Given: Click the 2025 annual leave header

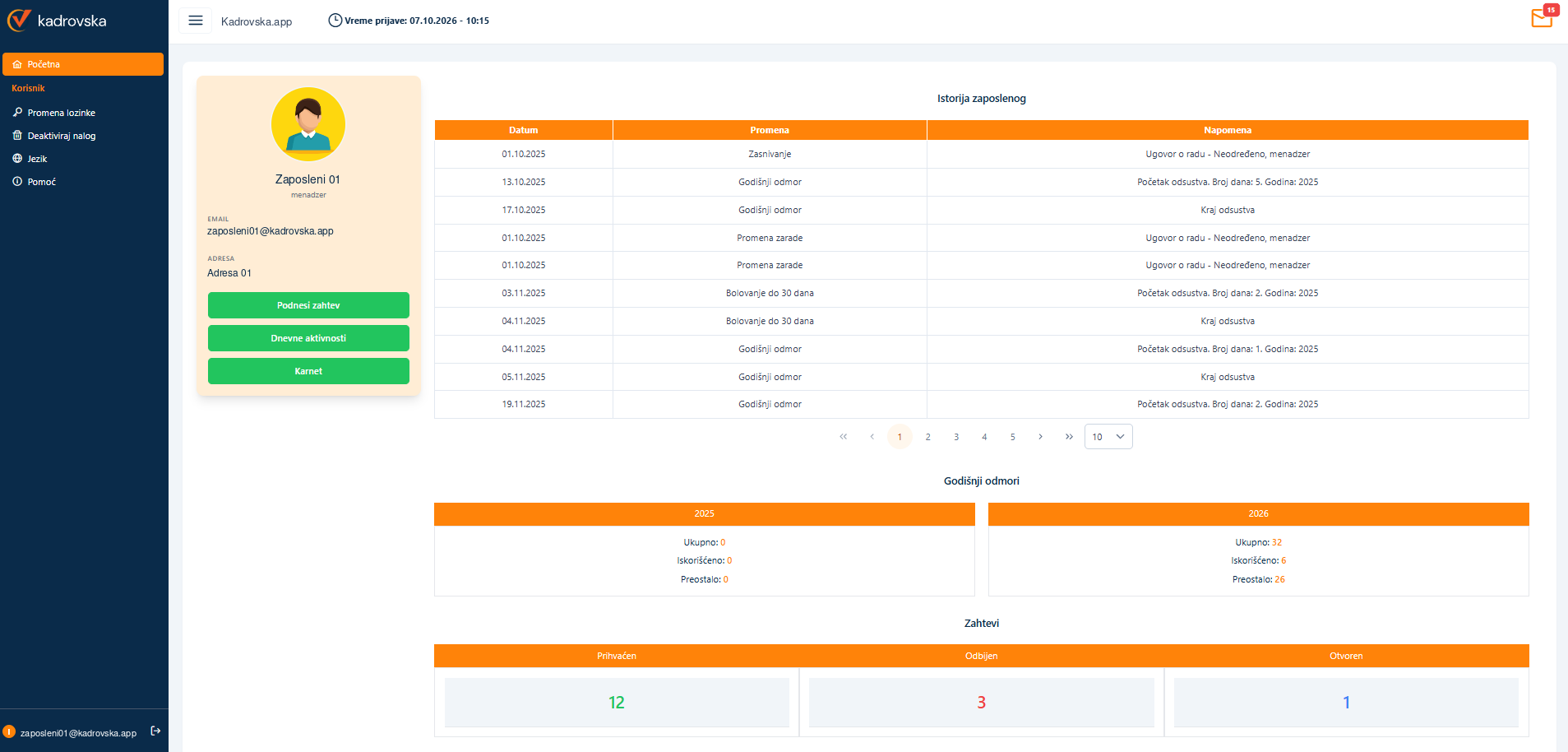Looking at the screenshot, I should click(705, 513).
